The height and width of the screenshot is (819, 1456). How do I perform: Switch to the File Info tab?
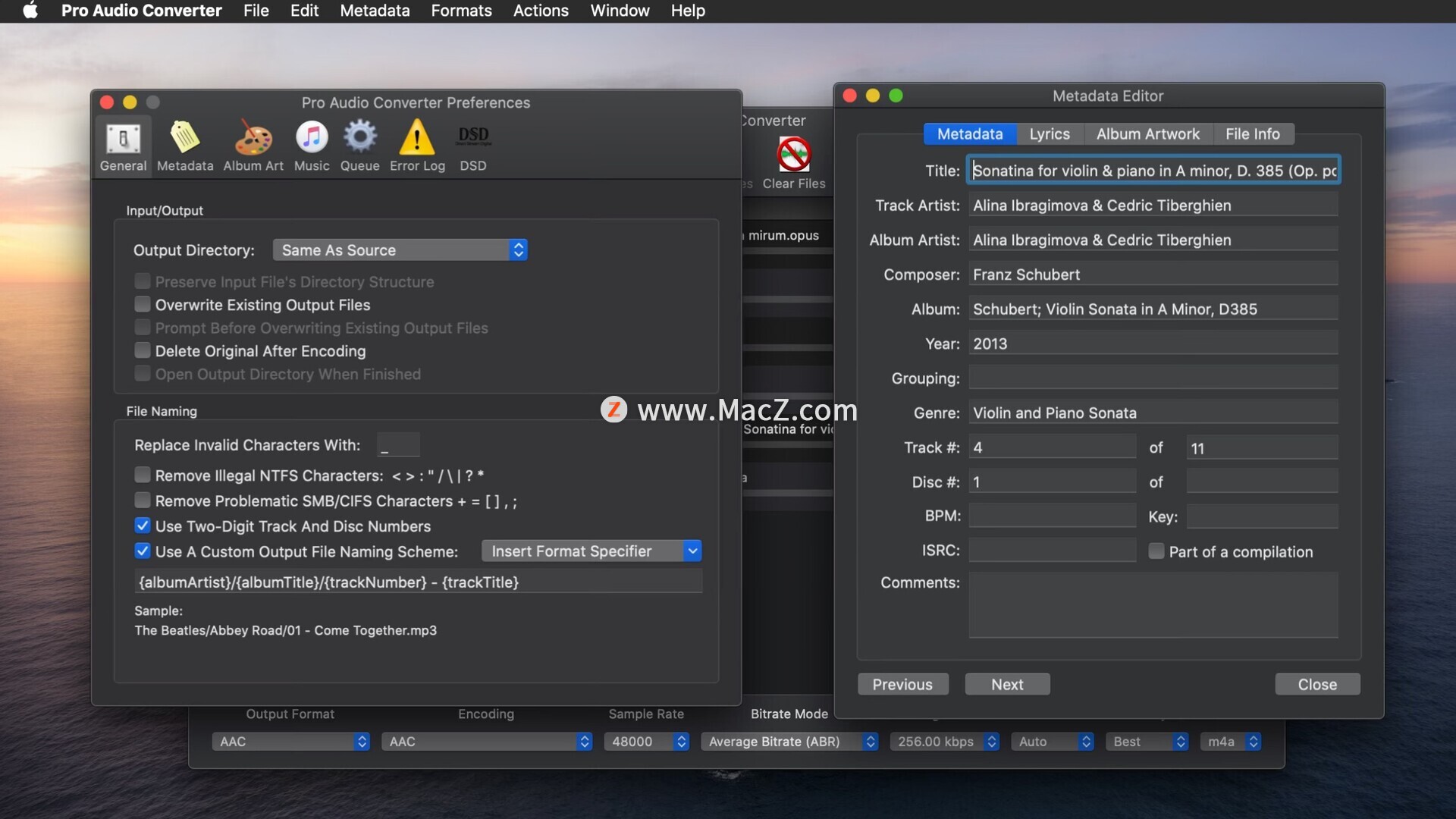[x=1252, y=134]
